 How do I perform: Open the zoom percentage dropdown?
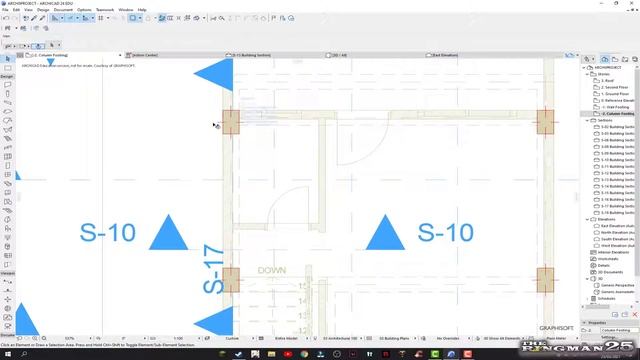click(x=90, y=338)
